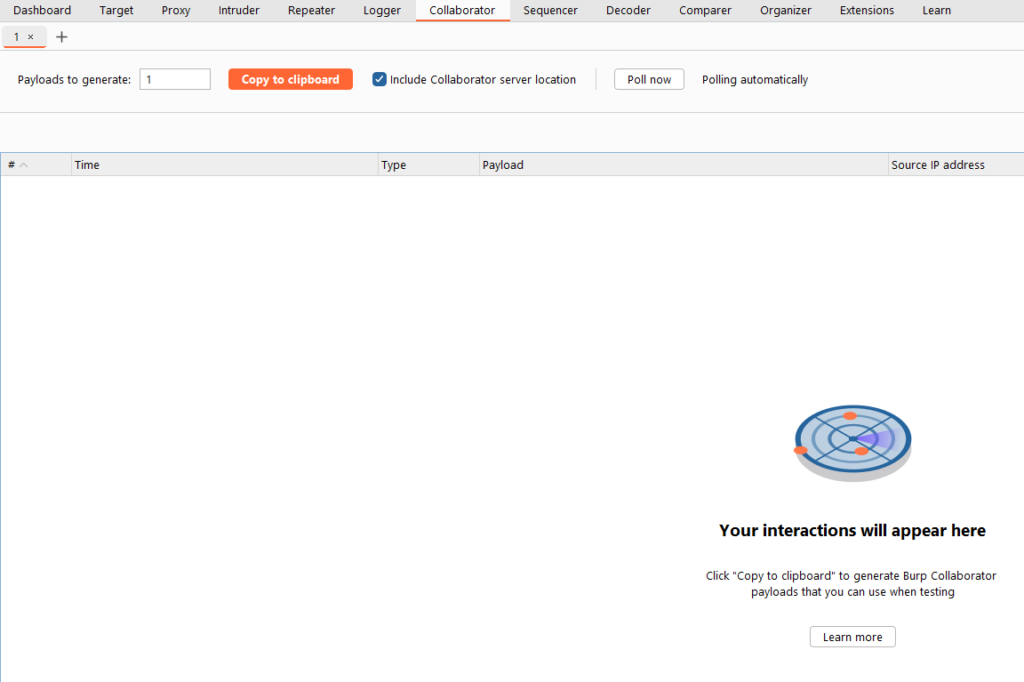Sort by the Type column header
This screenshot has height=682, width=1024.
click(x=428, y=165)
